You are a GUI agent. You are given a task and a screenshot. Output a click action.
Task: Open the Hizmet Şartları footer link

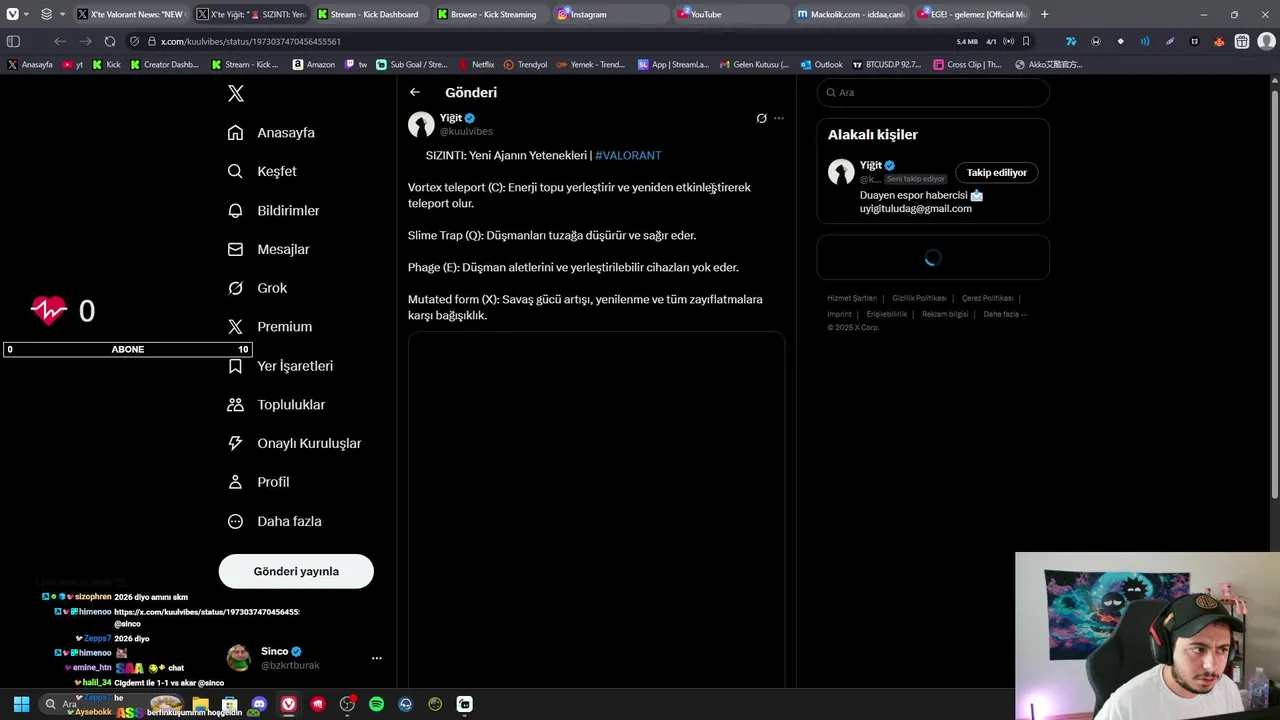pyautogui.click(x=852, y=298)
